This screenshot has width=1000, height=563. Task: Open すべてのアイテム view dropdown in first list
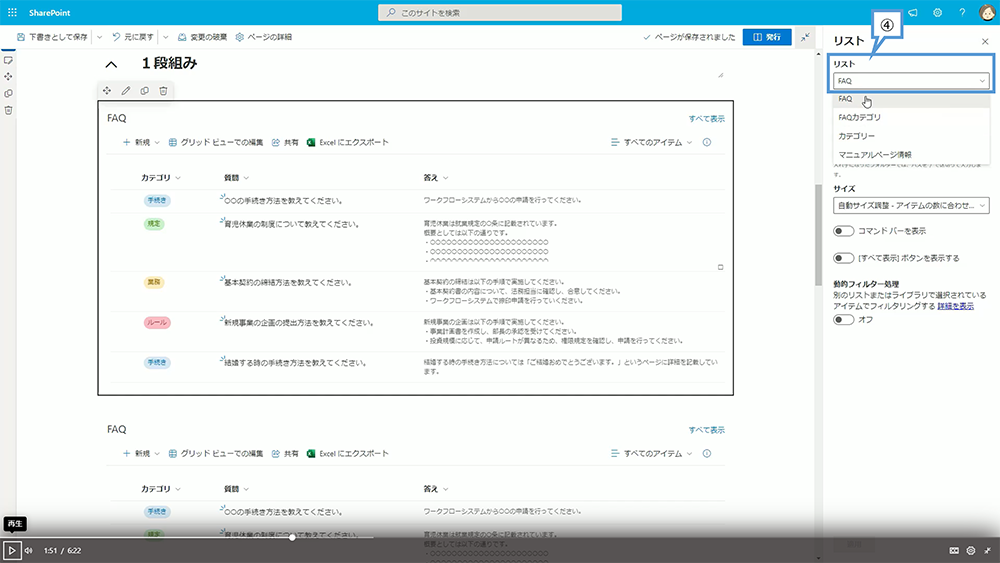(x=651, y=142)
